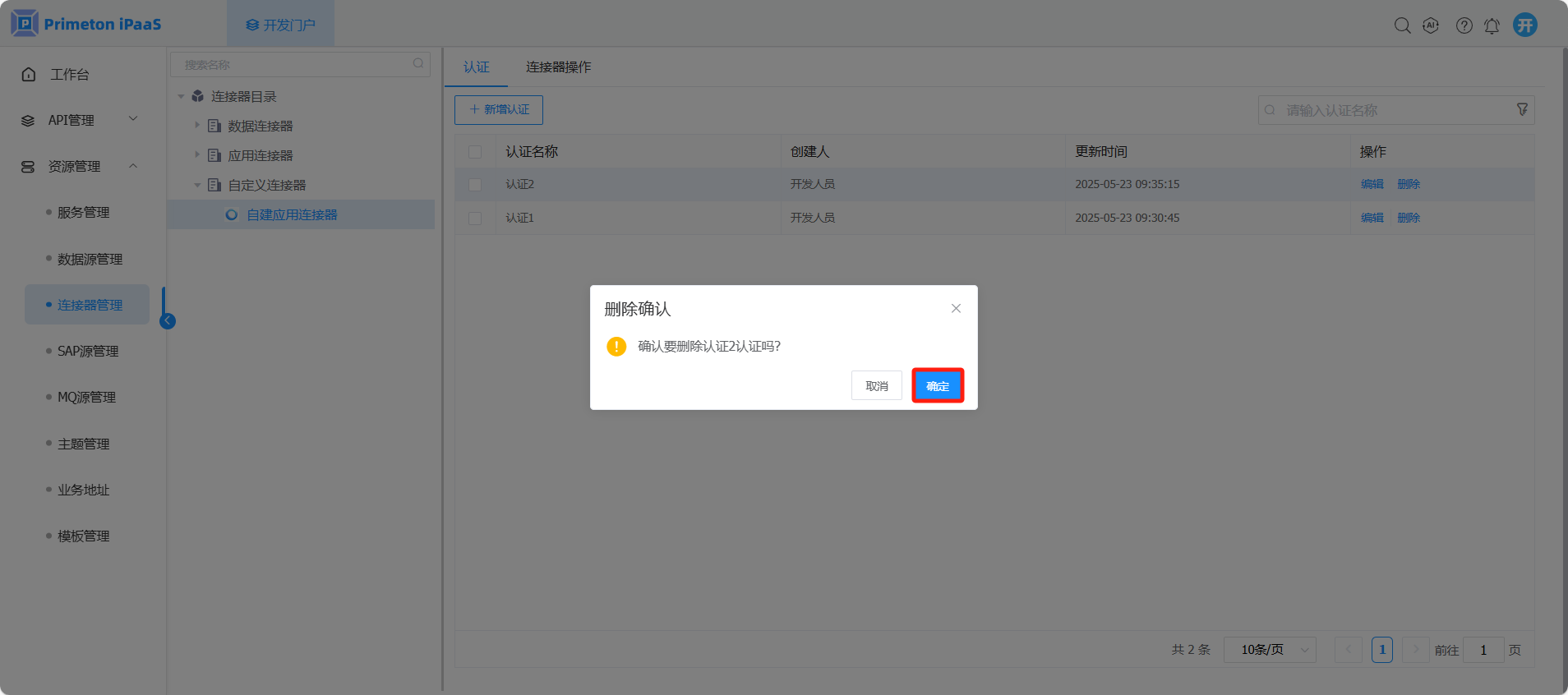Click the 取消 button in the dialog
The image size is (1568, 695).
[876, 386]
